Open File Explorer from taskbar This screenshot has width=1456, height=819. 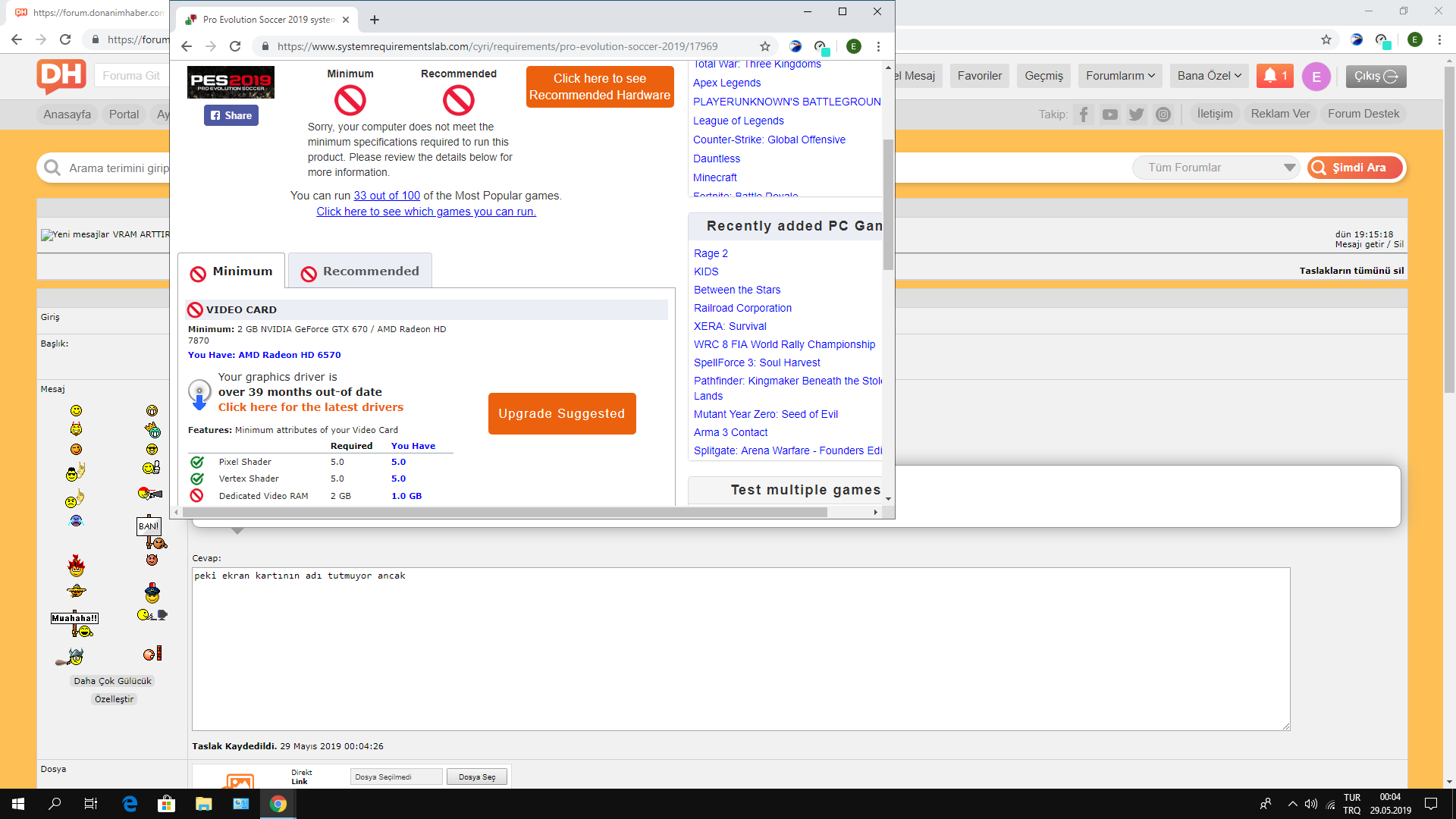point(203,804)
